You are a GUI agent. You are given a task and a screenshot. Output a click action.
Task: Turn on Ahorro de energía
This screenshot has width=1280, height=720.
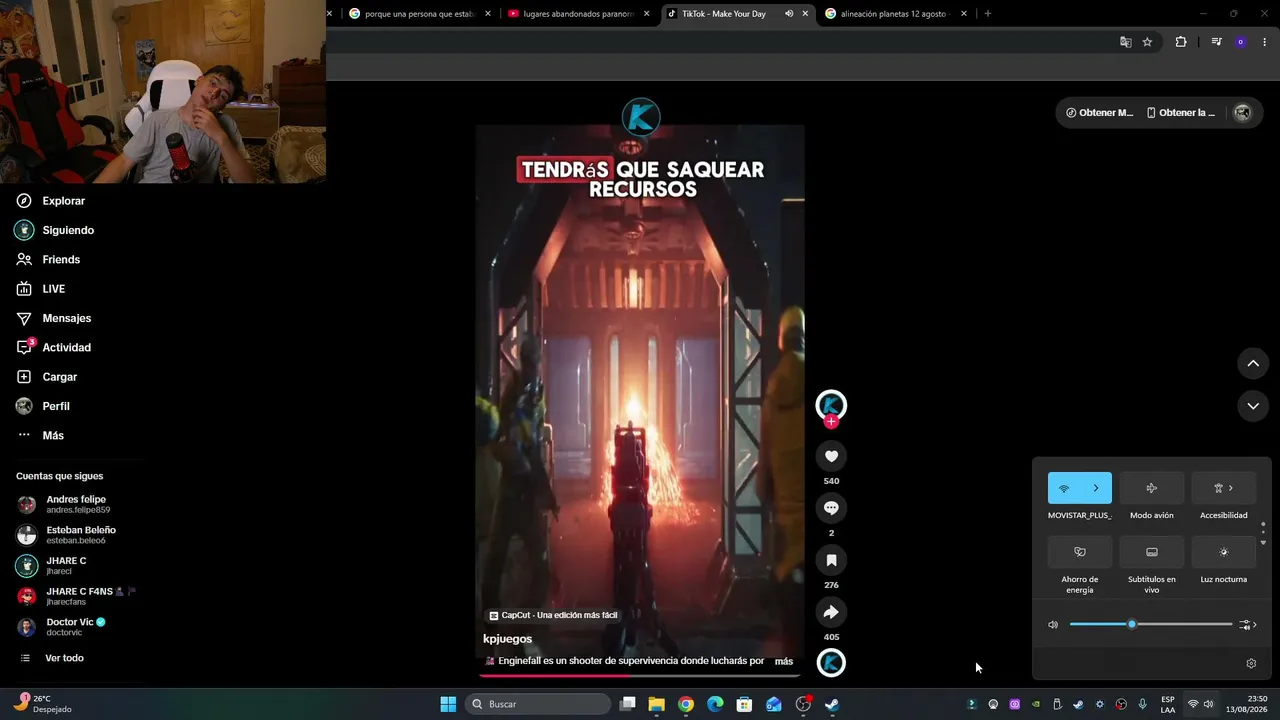click(x=1080, y=552)
